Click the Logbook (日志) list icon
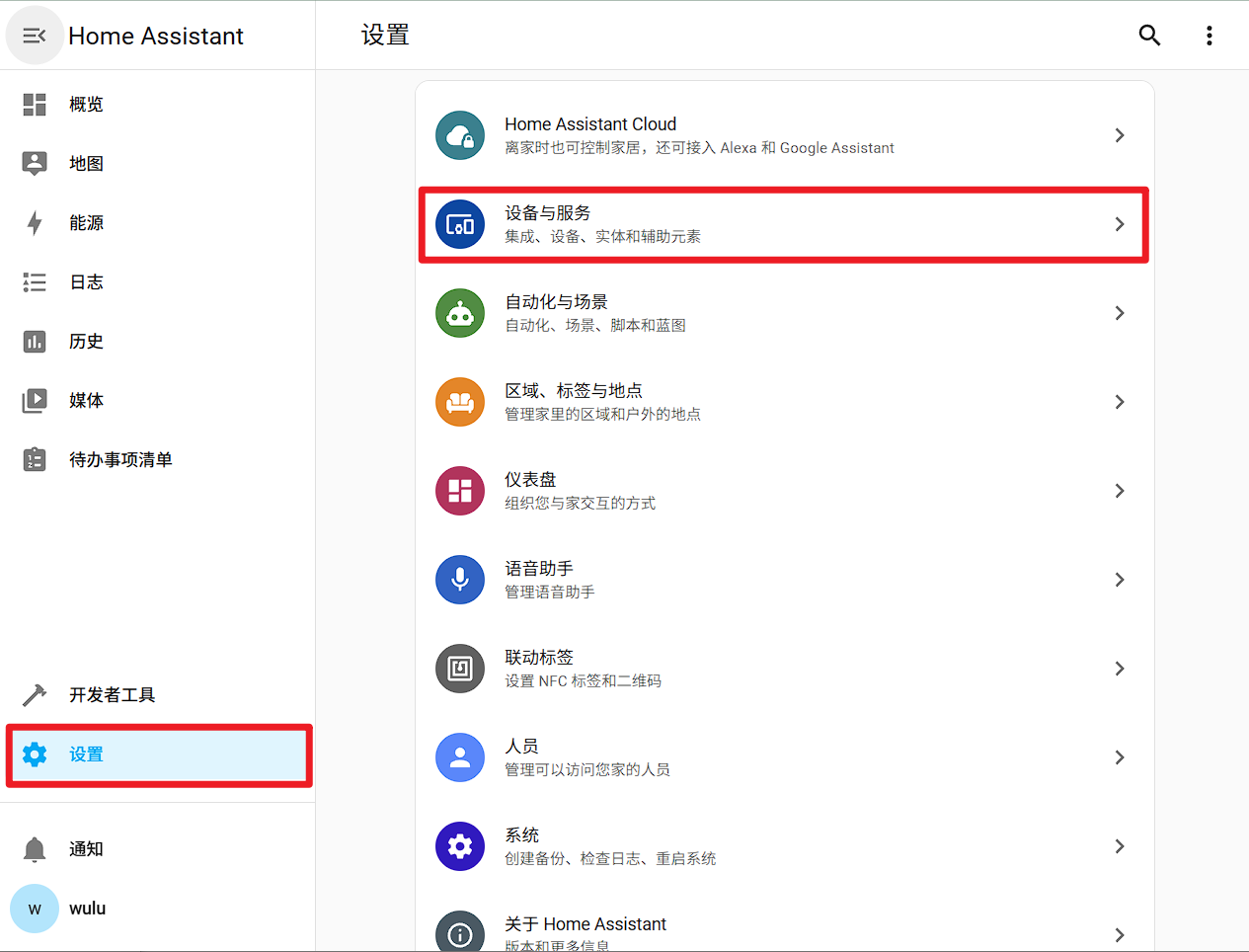 pyautogui.click(x=35, y=282)
